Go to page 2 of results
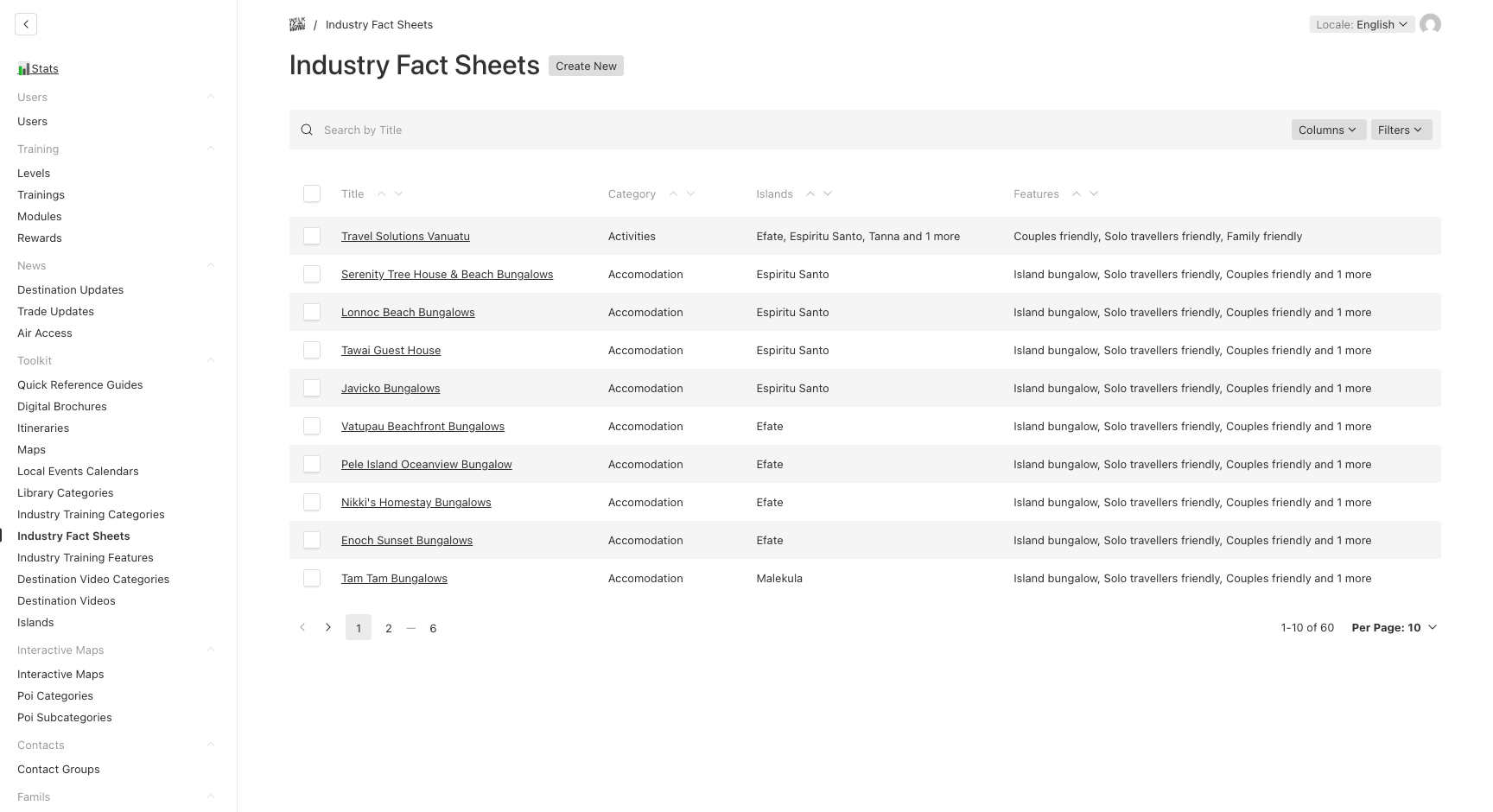Screen dimensions: 1493x812 click(388, 628)
